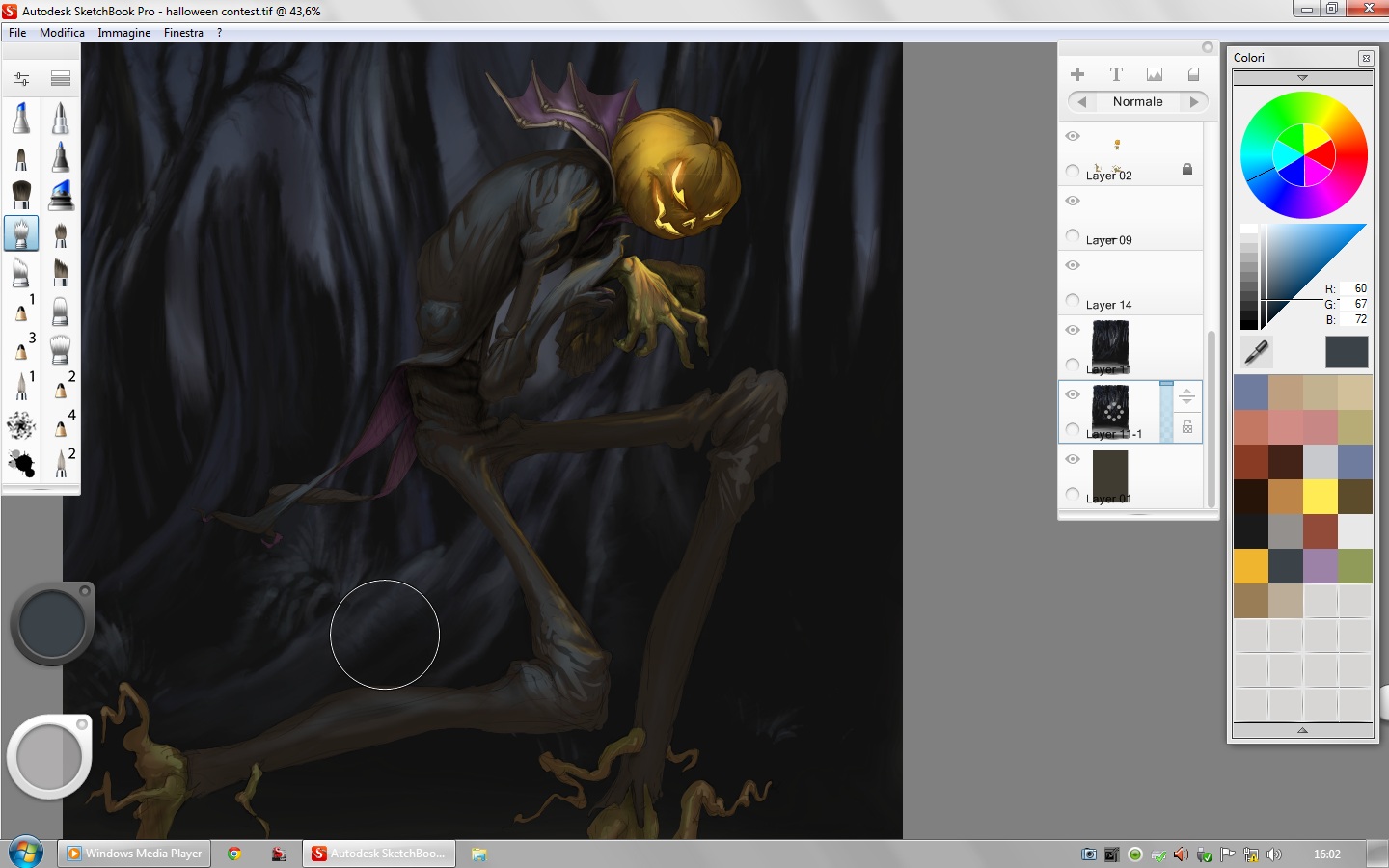Click the Layer 11-1 opacity bar
The image size is (1389, 868).
(x=1166, y=412)
